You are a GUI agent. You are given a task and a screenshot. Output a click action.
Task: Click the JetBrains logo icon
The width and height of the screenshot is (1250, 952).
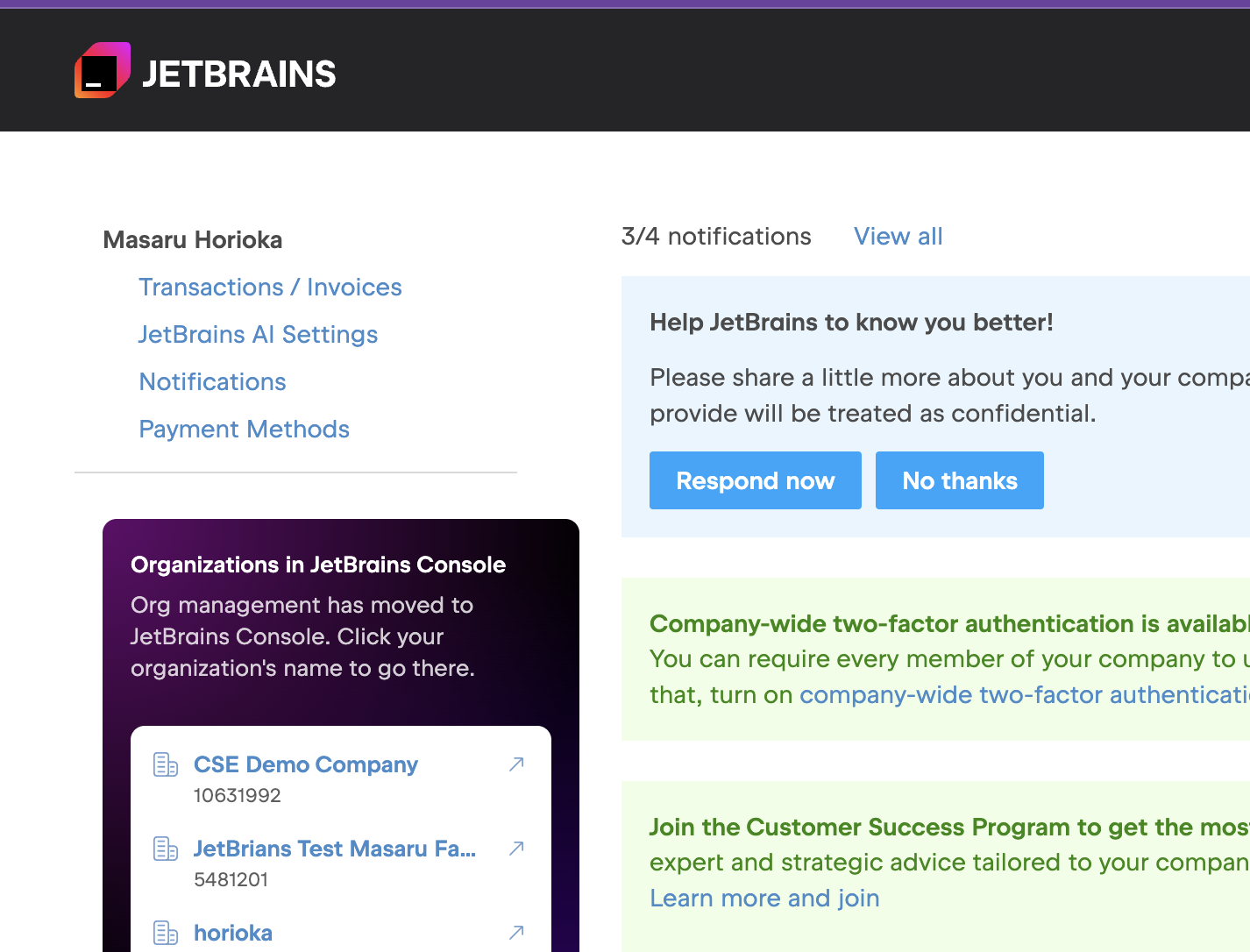[x=103, y=71]
